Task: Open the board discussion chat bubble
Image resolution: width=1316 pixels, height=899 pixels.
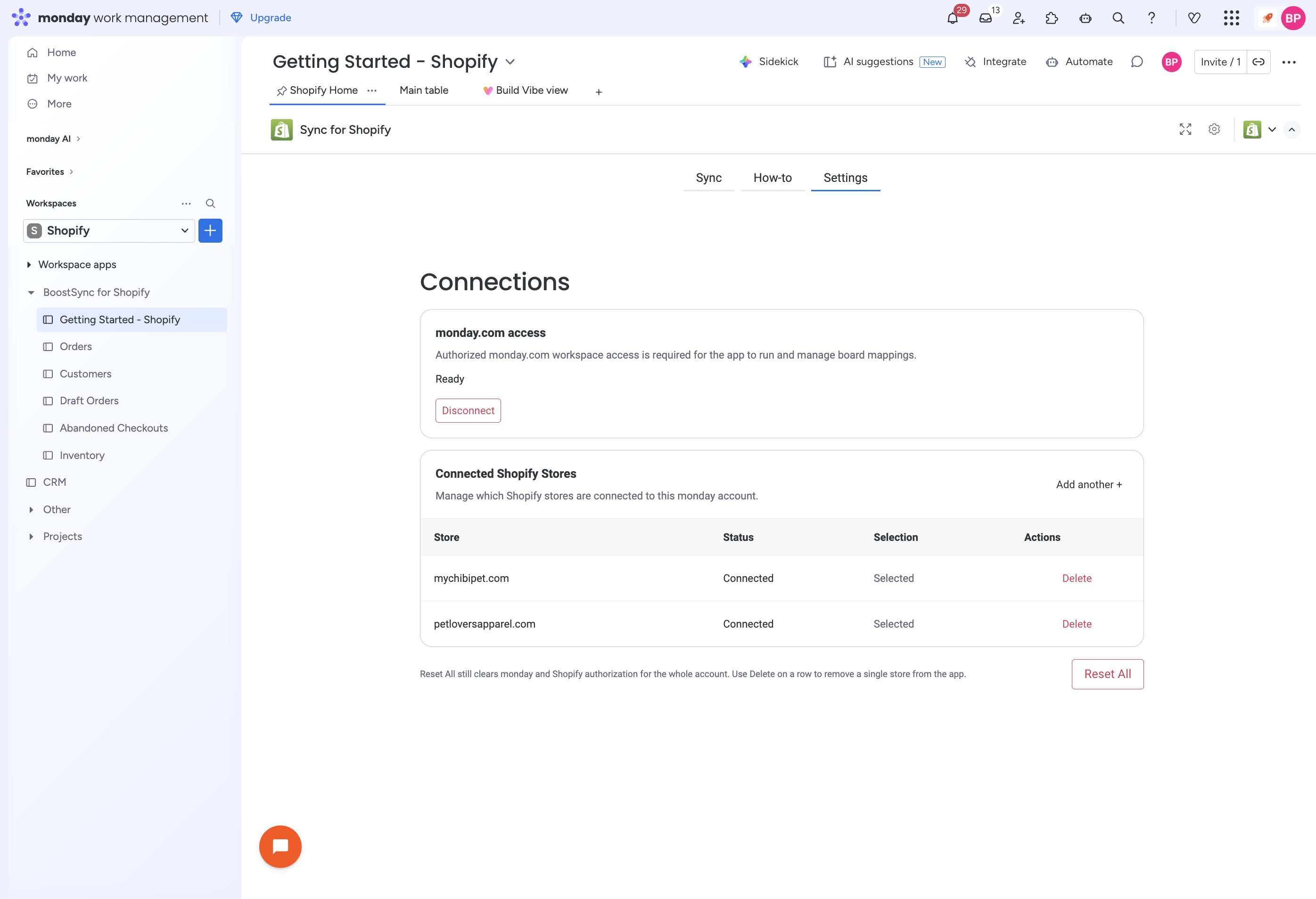Action: coord(1136,62)
